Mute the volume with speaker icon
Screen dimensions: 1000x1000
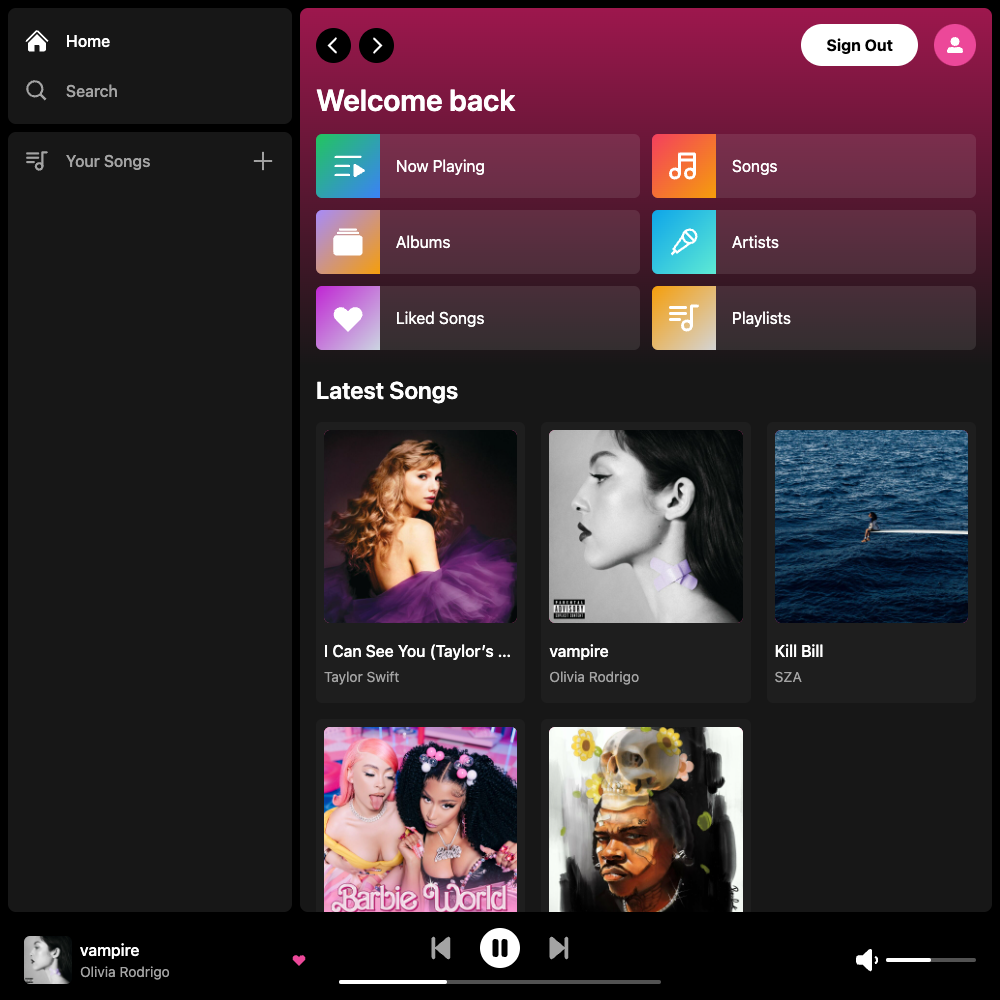tap(866, 960)
